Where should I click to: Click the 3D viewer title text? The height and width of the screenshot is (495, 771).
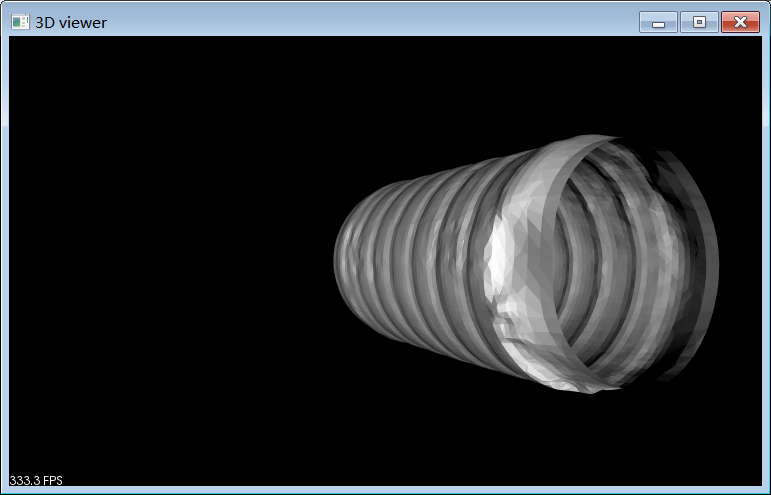tap(71, 23)
